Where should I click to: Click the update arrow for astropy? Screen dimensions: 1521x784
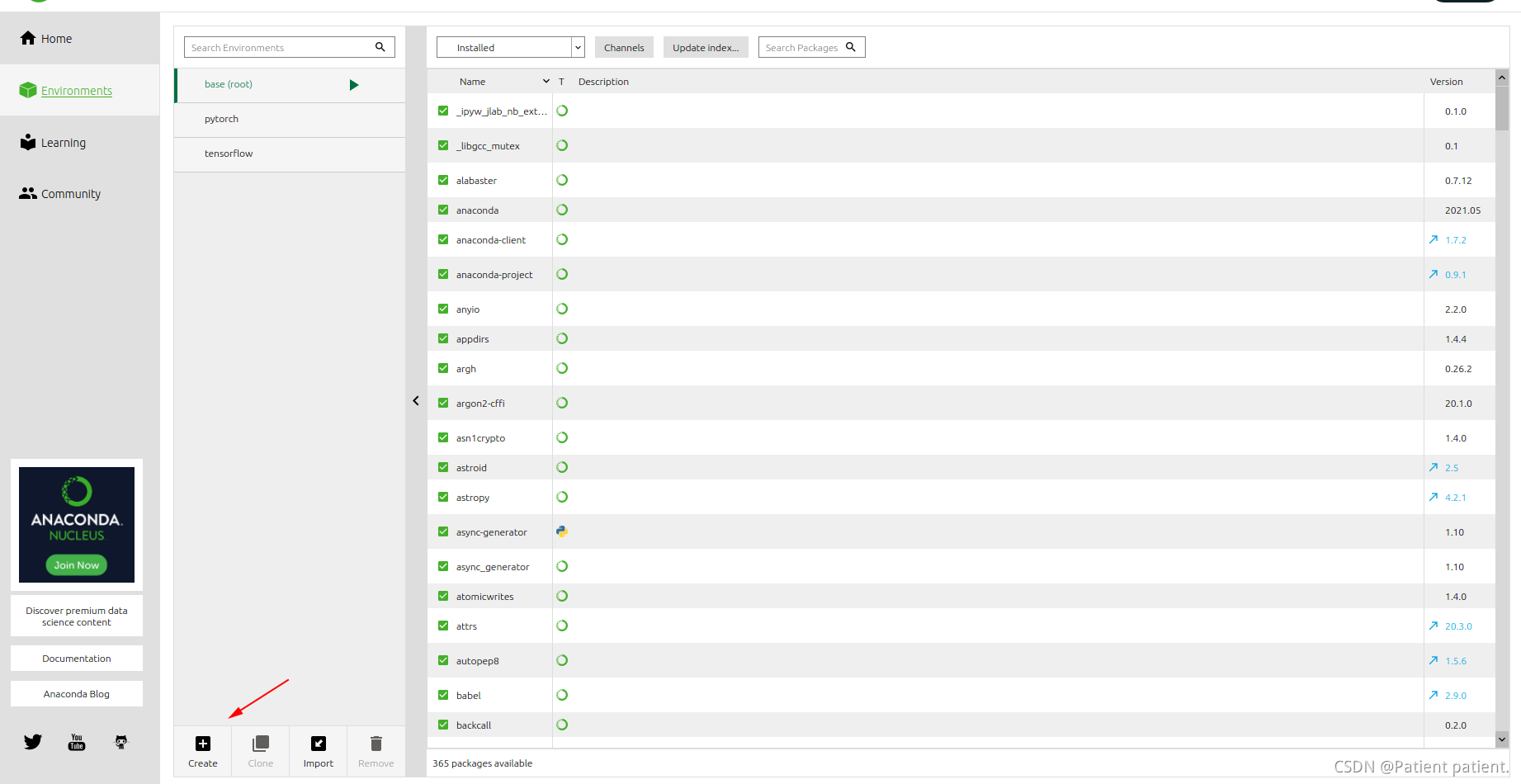(1434, 497)
